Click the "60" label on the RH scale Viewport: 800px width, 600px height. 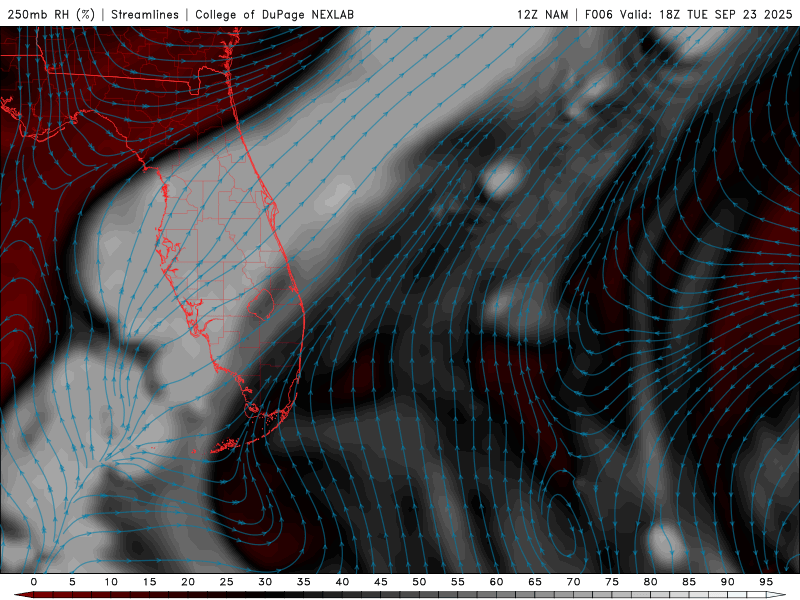496,582
